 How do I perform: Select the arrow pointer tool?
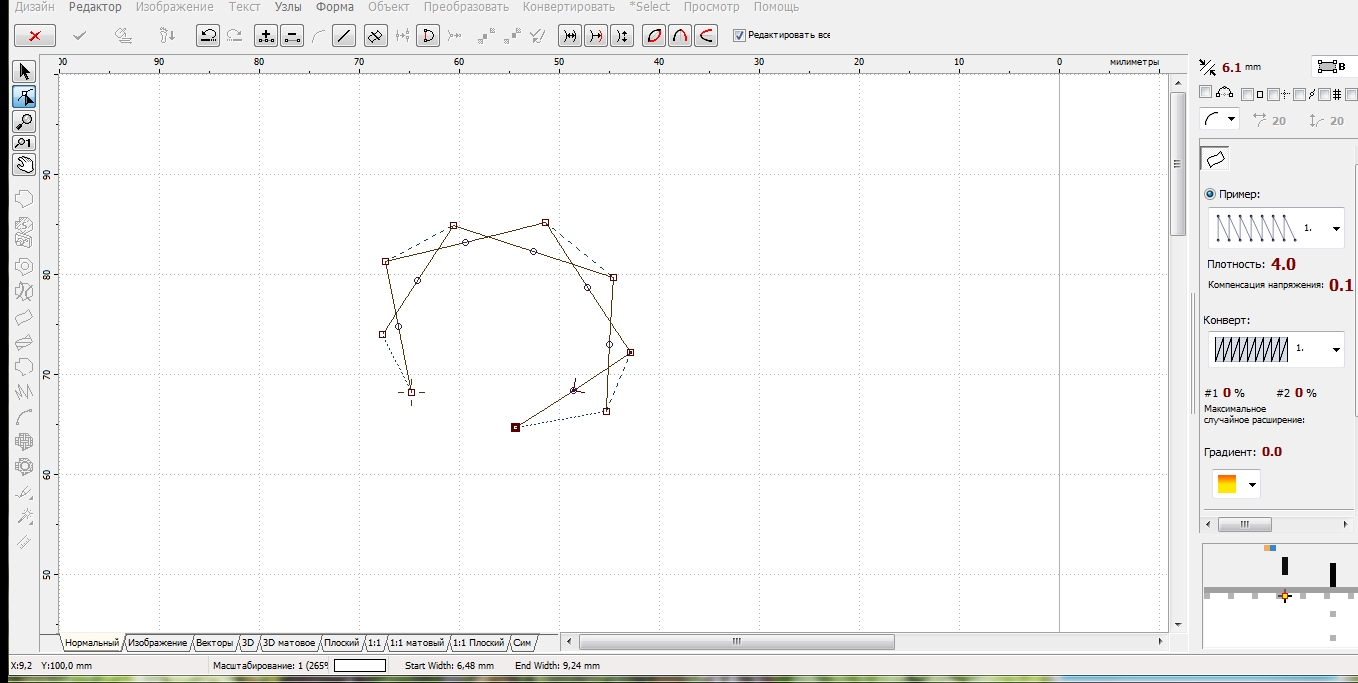click(x=24, y=71)
